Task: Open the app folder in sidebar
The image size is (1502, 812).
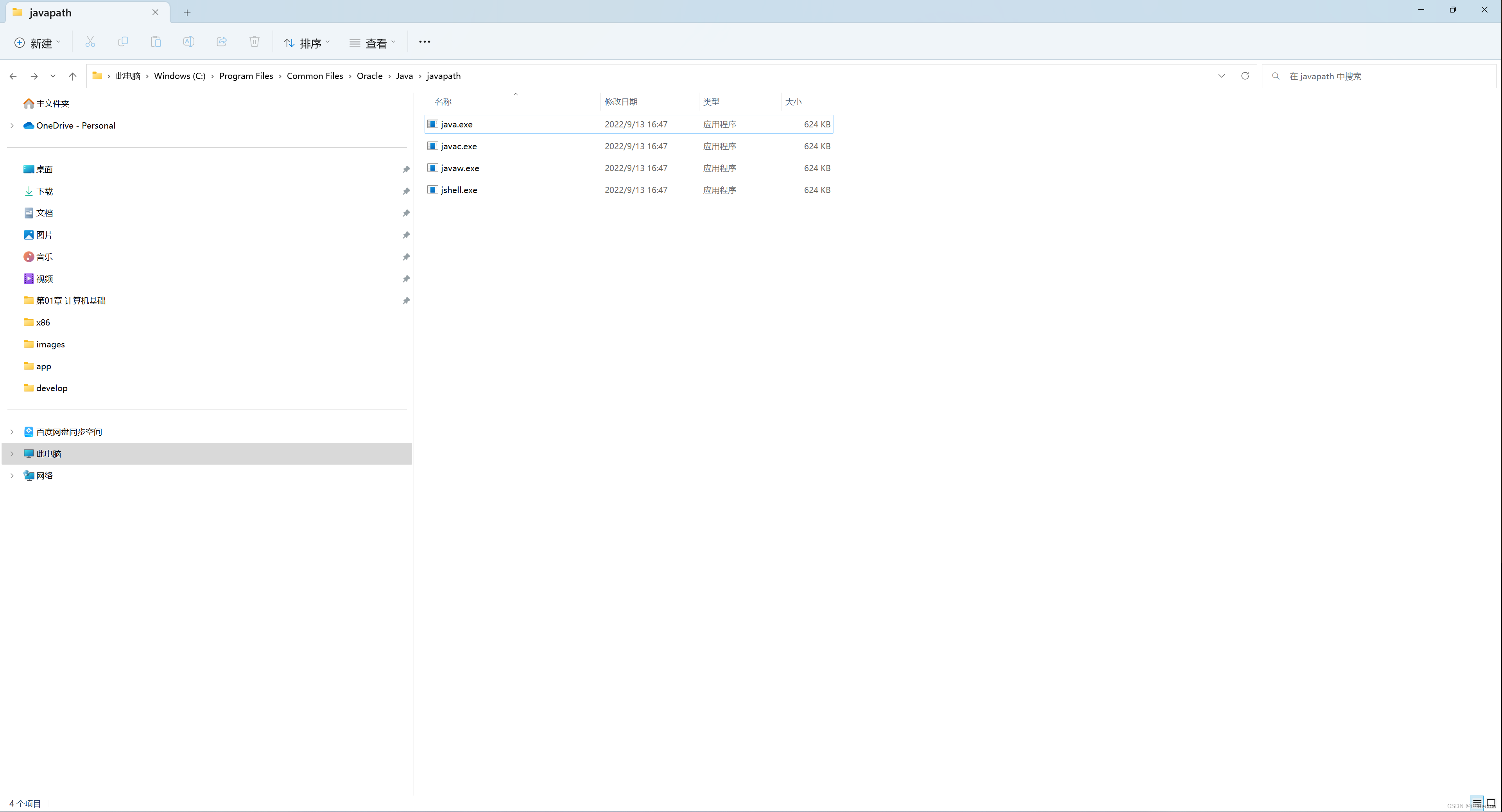Action: pos(43,367)
